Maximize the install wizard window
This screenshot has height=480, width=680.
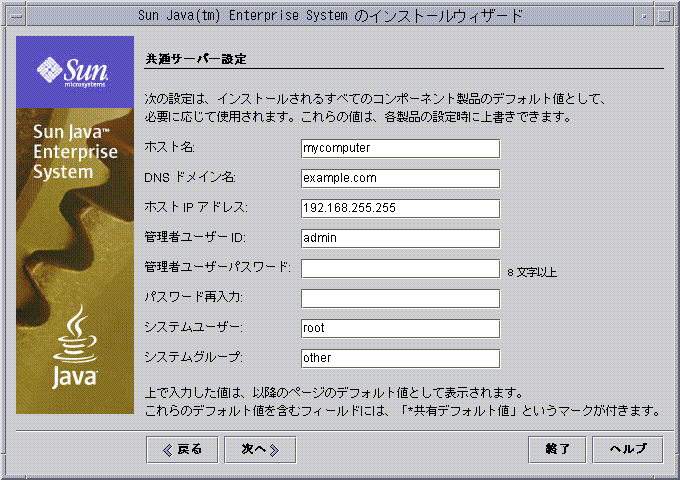pos(664,16)
